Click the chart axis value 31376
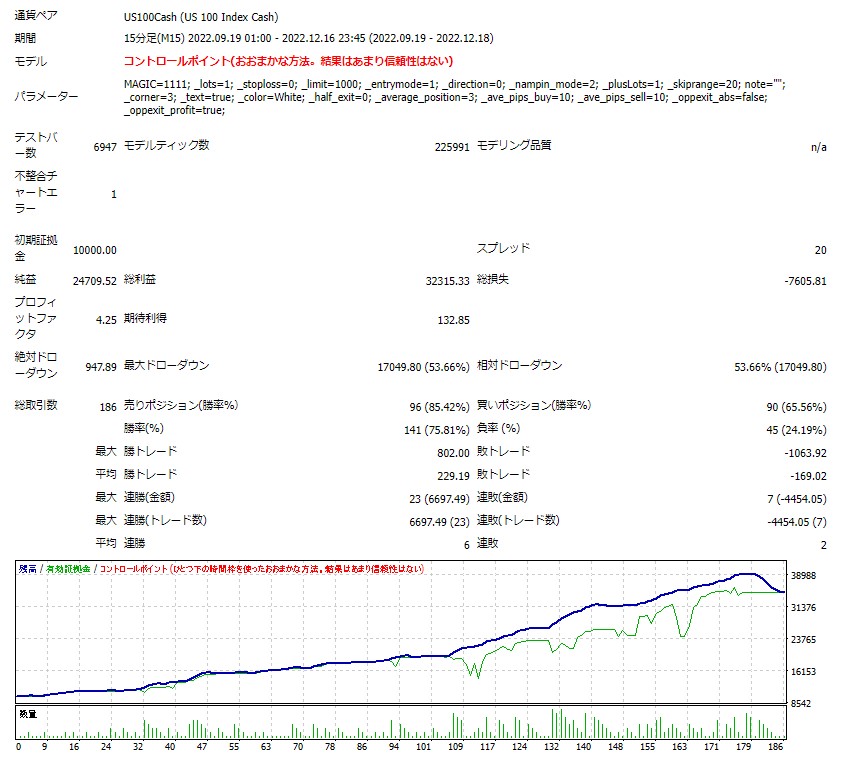The width and height of the screenshot is (851, 757). (803, 608)
